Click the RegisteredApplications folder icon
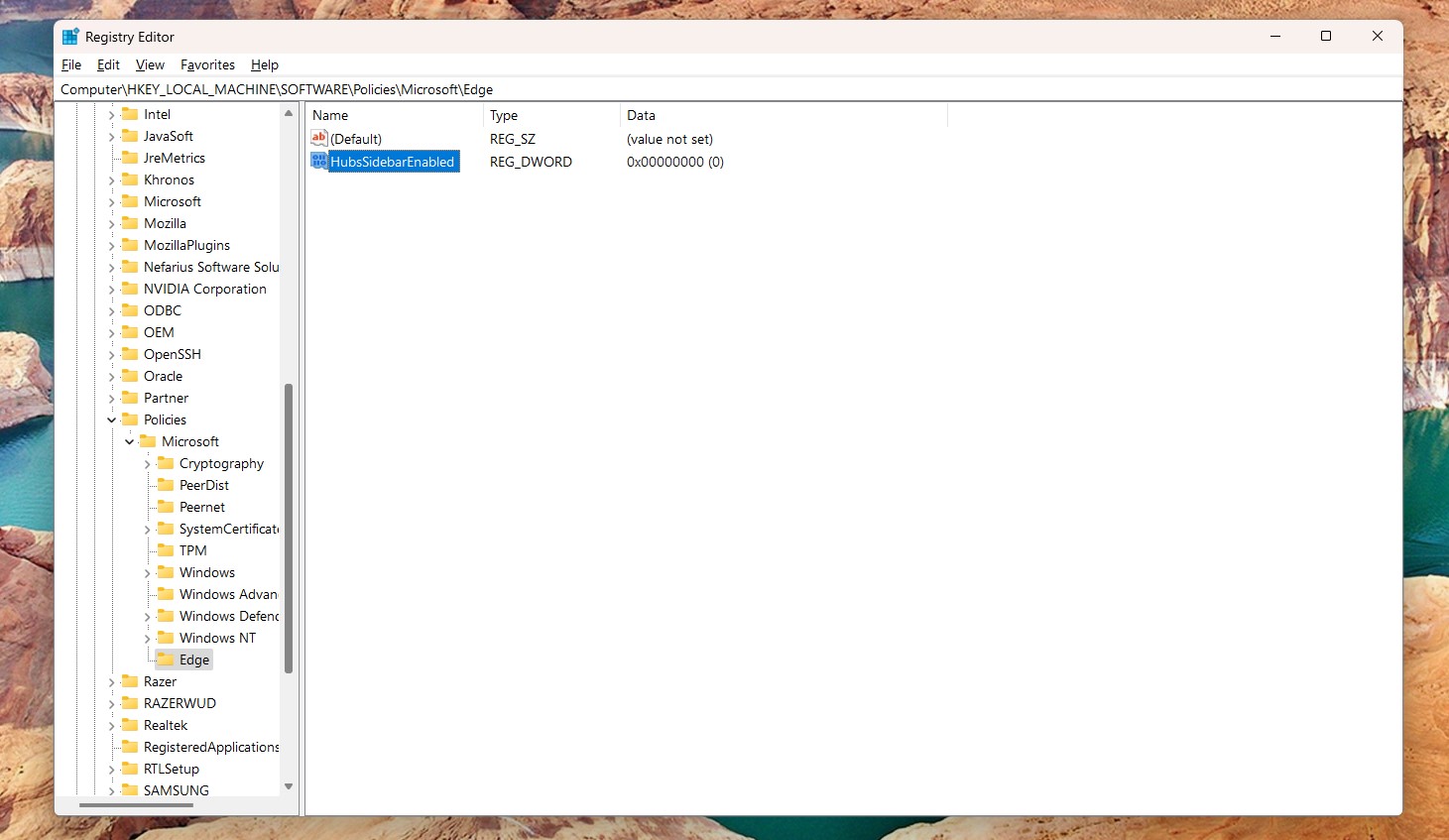Screen dimensions: 1449x840 coord(130,747)
